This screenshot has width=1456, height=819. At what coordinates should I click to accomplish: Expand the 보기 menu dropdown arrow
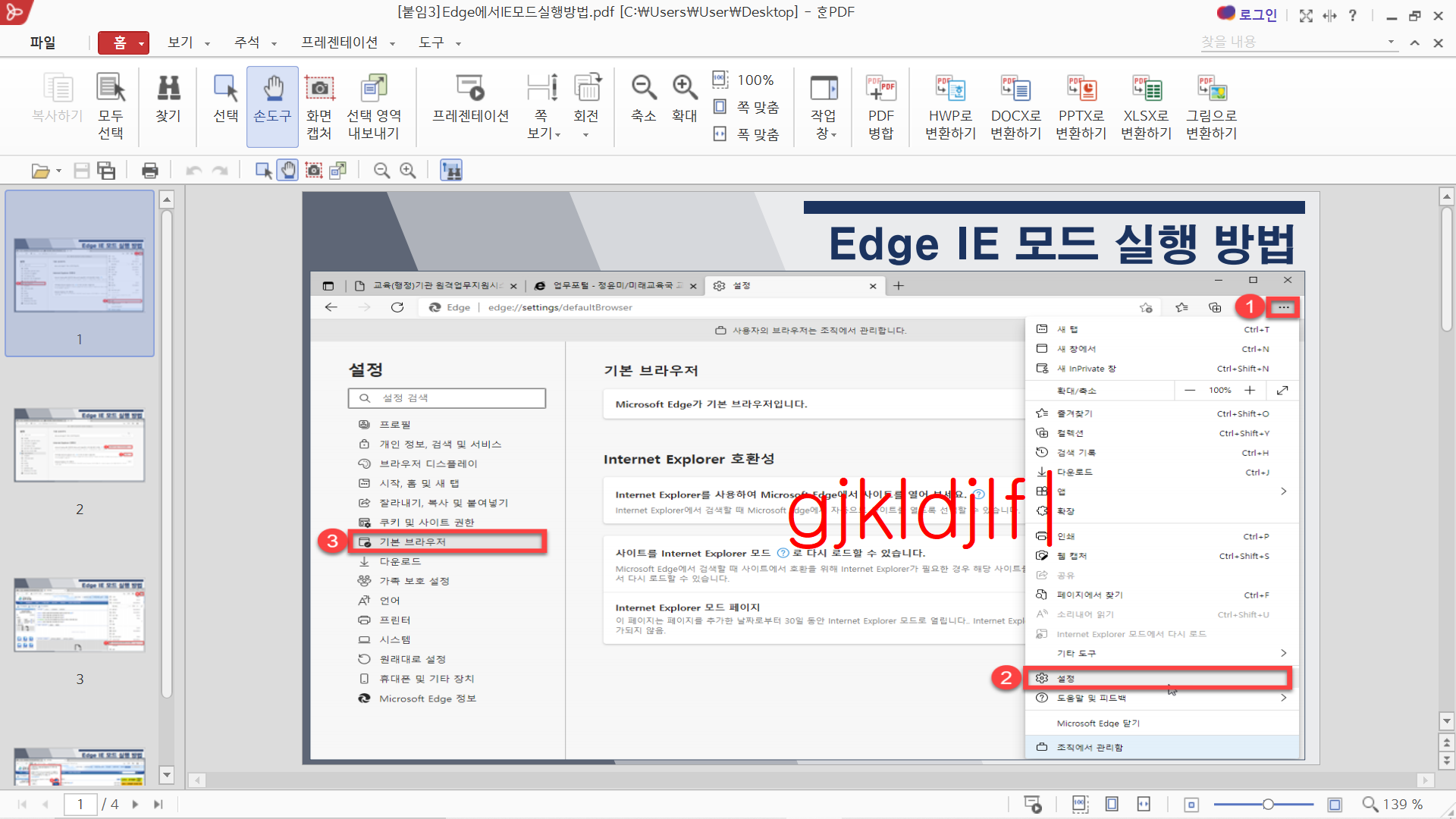click(x=207, y=44)
